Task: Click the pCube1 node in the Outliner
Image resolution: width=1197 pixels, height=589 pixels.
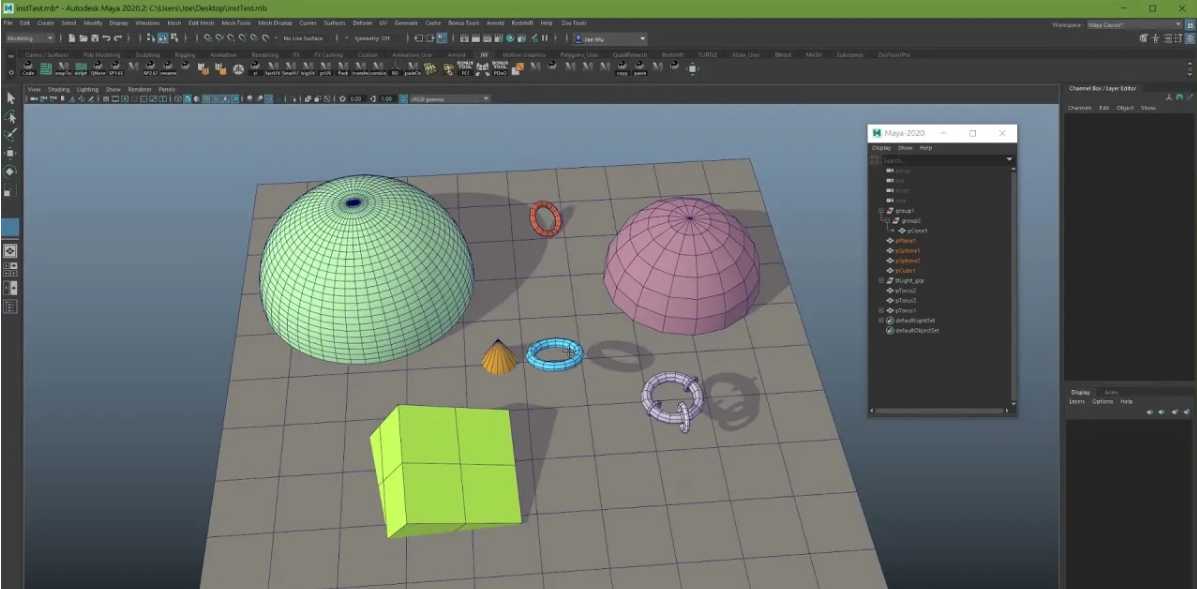Action: [905, 270]
